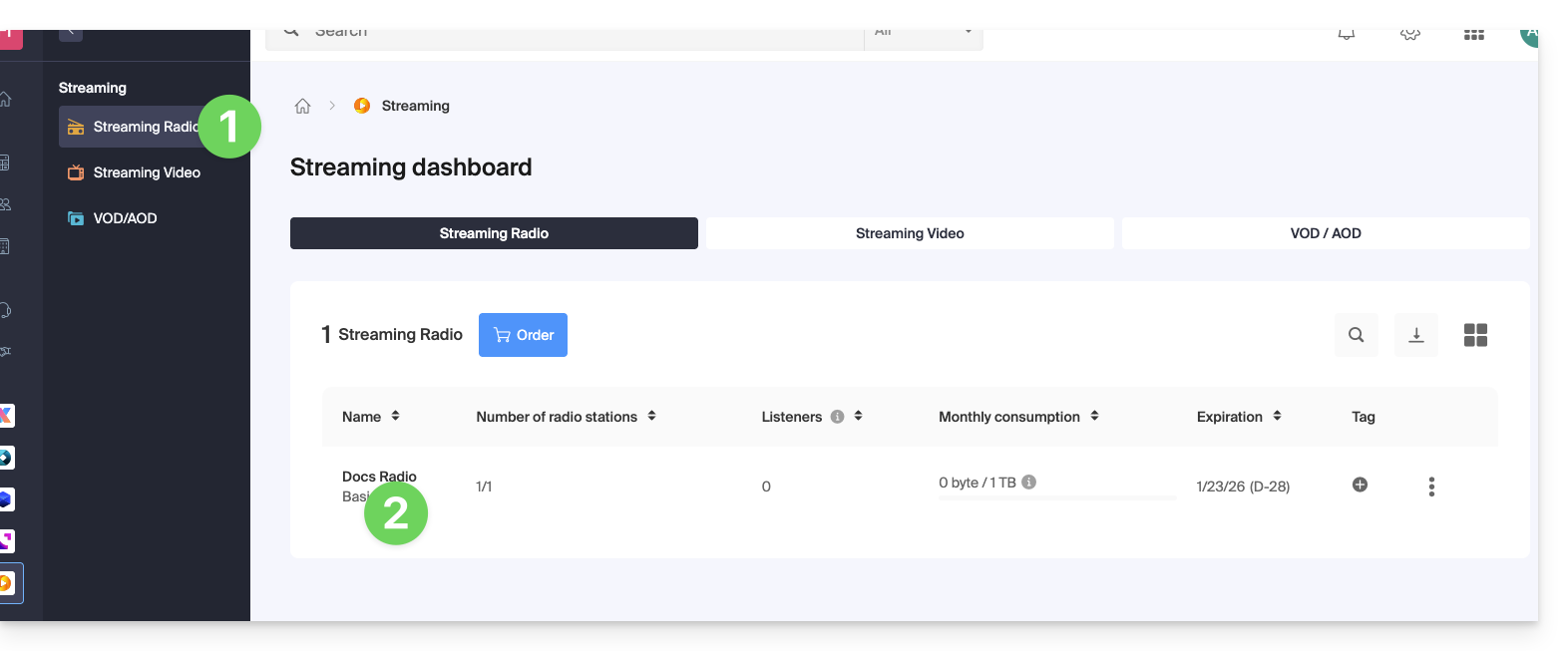Open Streaming Video in the sidebar
This screenshot has width=1568, height=651.
coord(147,172)
